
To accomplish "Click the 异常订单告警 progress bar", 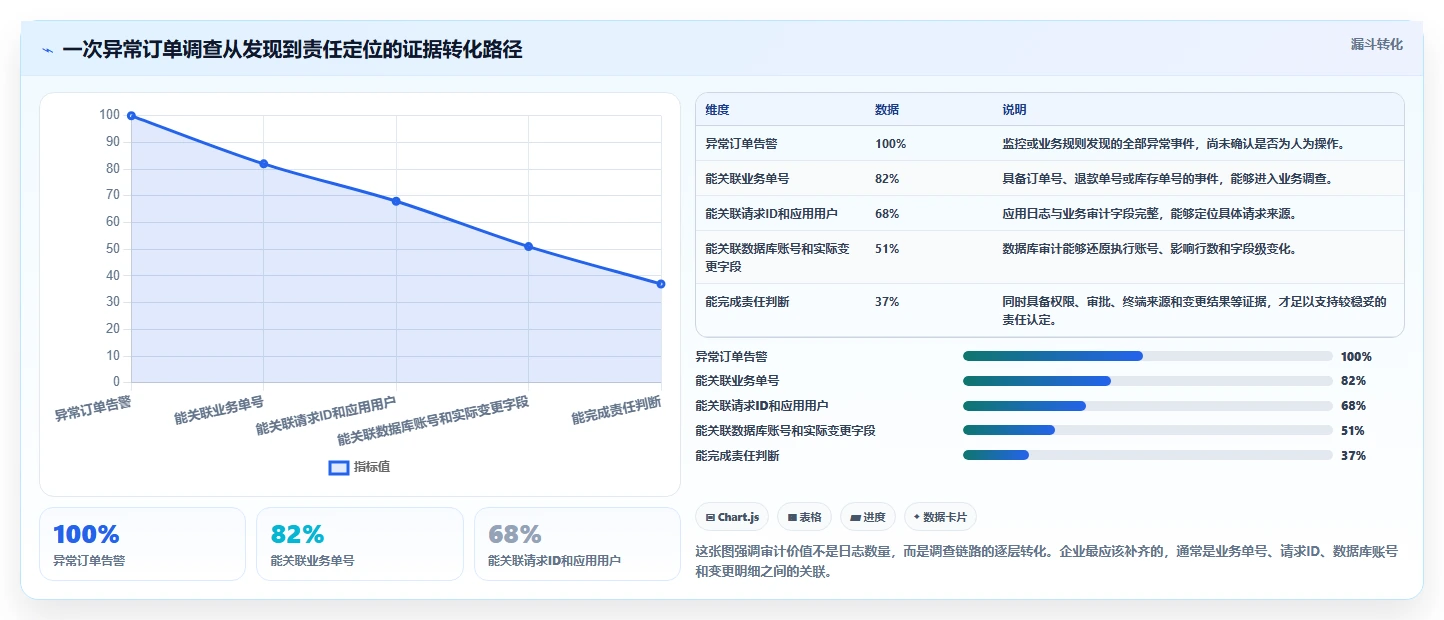I will coord(1148,356).
